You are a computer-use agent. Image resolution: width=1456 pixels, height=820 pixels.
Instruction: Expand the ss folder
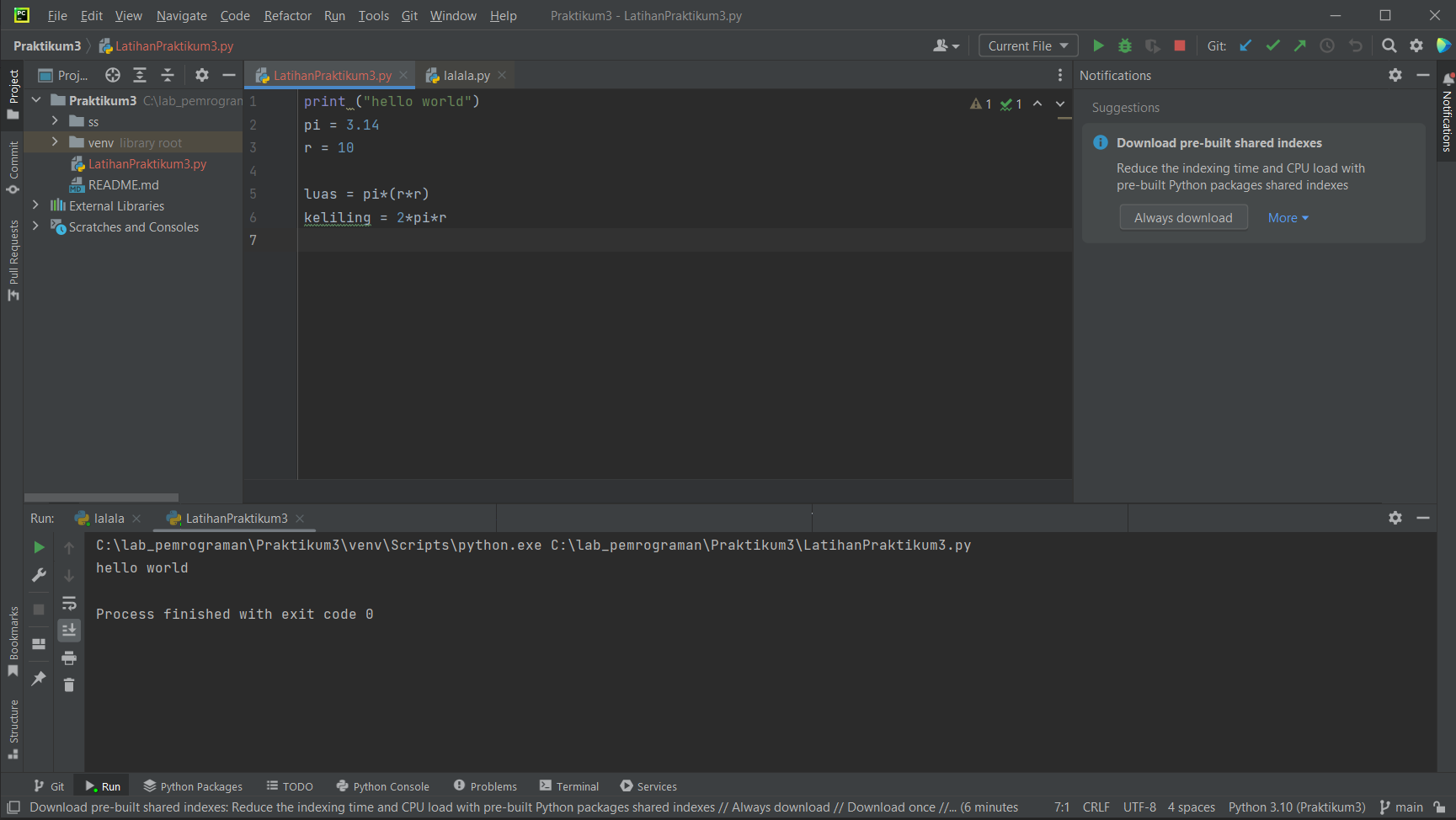[x=55, y=121]
